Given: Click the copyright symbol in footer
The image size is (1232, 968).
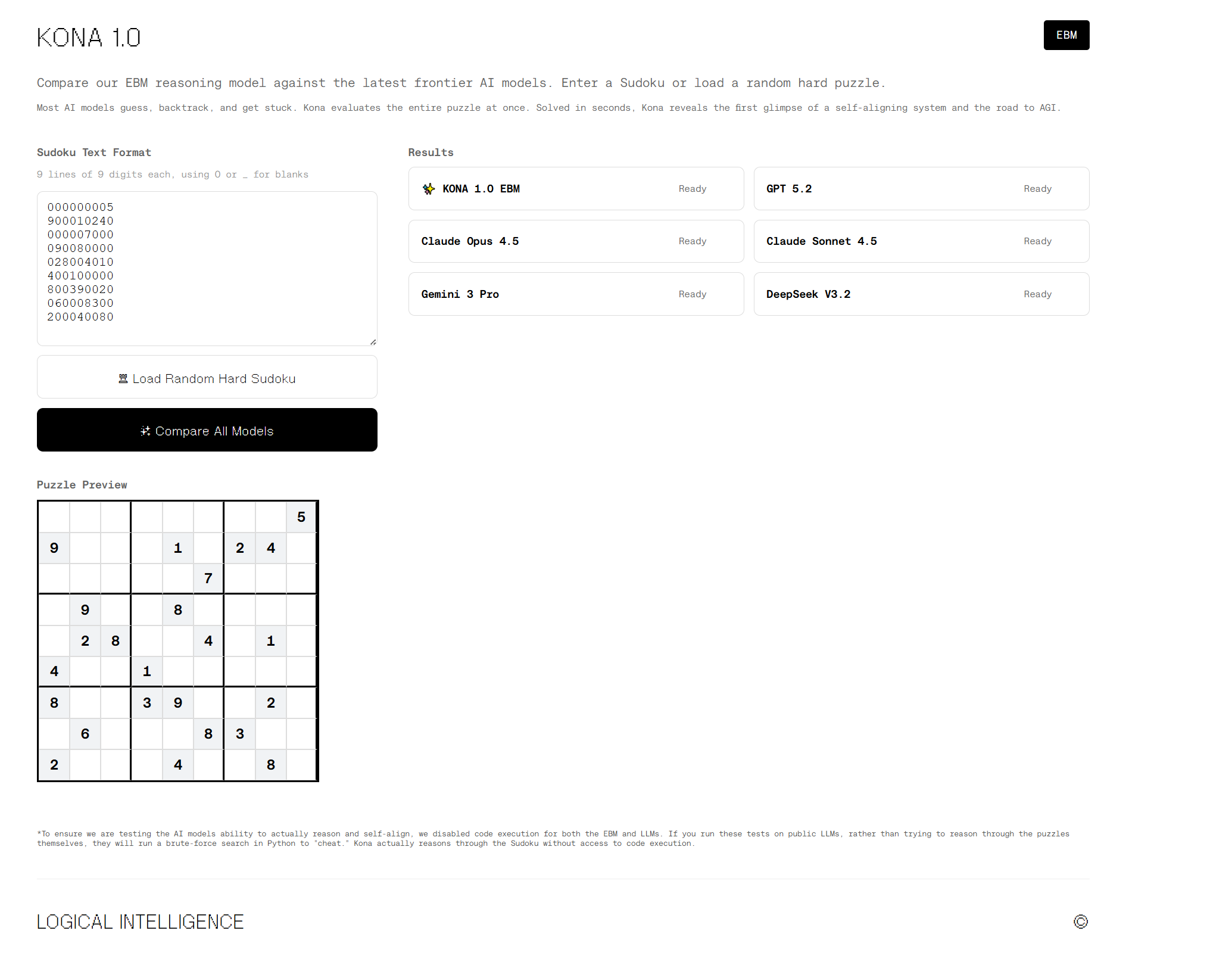Looking at the screenshot, I should coord(1080,922).
